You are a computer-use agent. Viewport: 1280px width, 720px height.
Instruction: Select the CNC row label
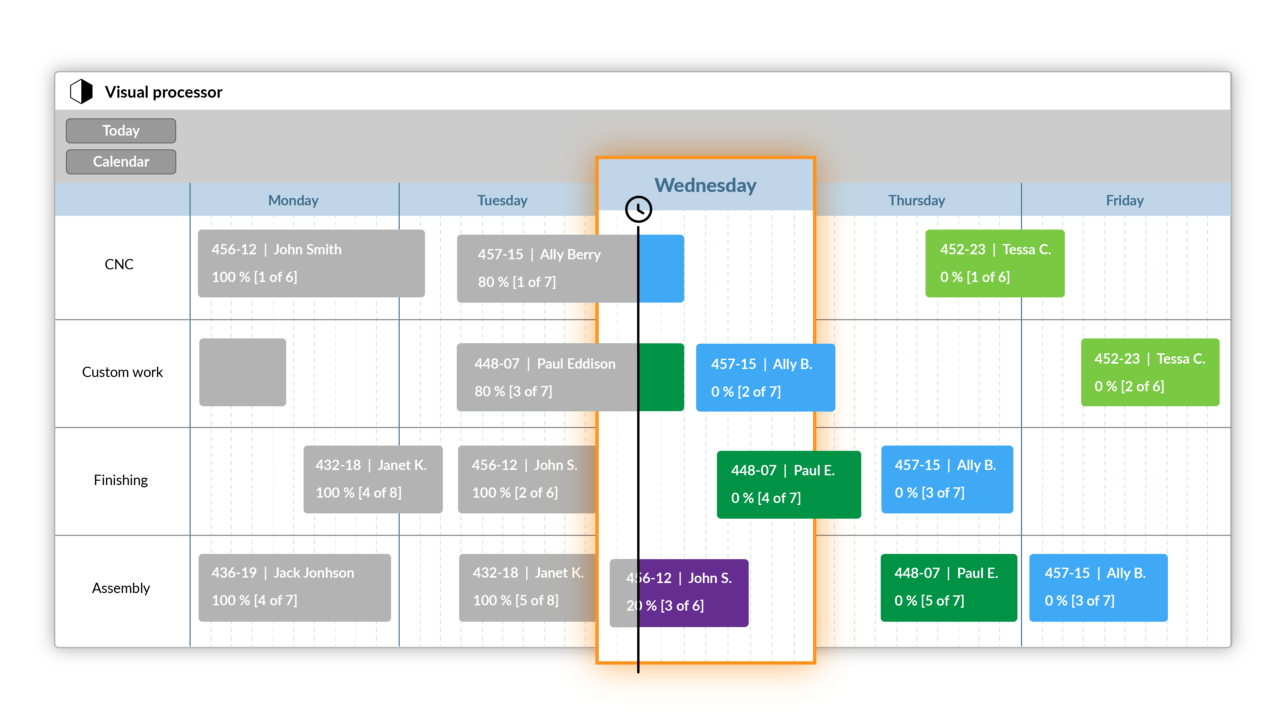119,265
